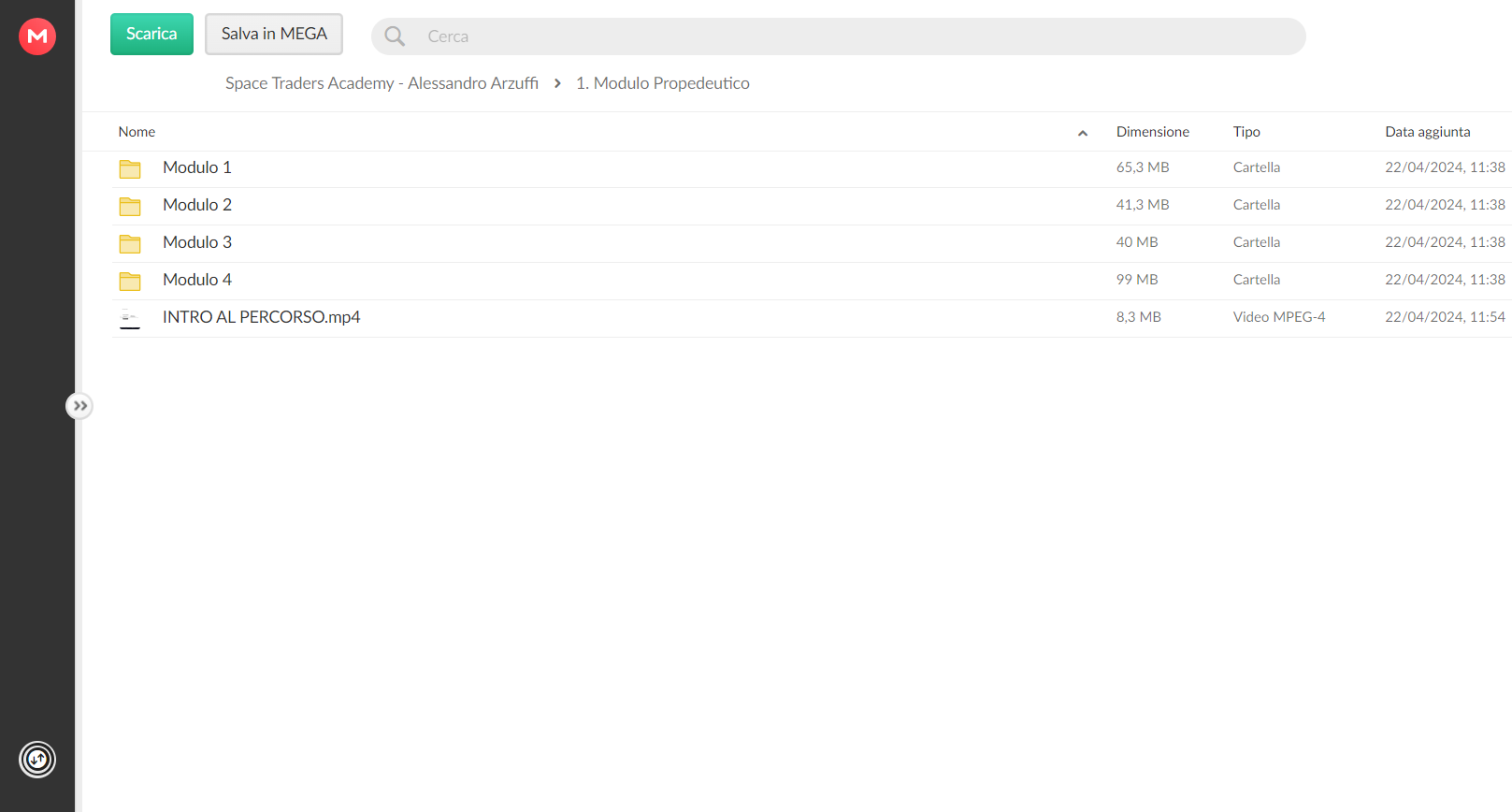Open the transfers icon in the sidebar
This screenshot has height=812, width=1512.
pyautogui.click(x=37, y=760)
